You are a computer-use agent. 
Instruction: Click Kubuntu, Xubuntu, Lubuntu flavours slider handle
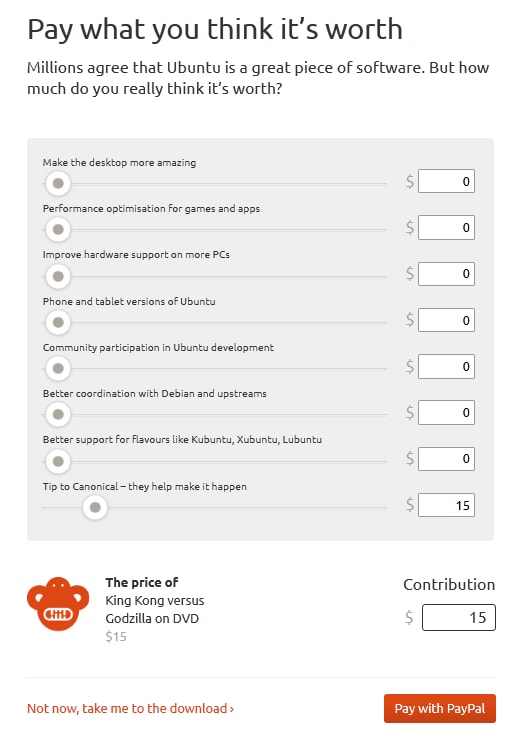tap(58, 461)
